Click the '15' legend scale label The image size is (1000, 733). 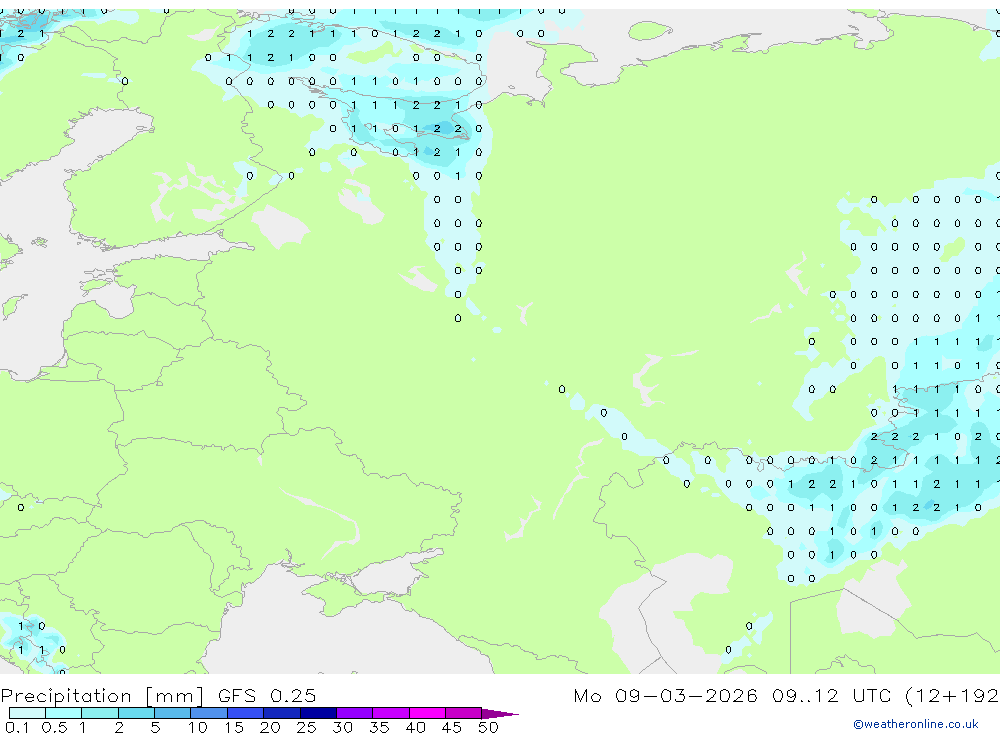(x=234, y=727)
